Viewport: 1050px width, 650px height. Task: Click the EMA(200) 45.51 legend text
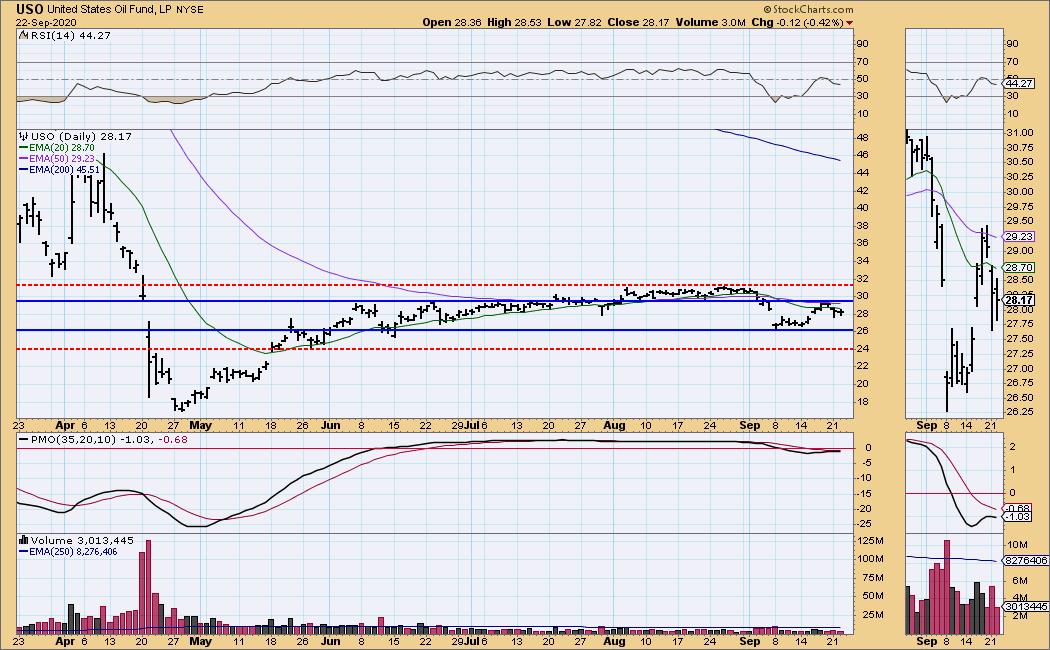[64, 169]
